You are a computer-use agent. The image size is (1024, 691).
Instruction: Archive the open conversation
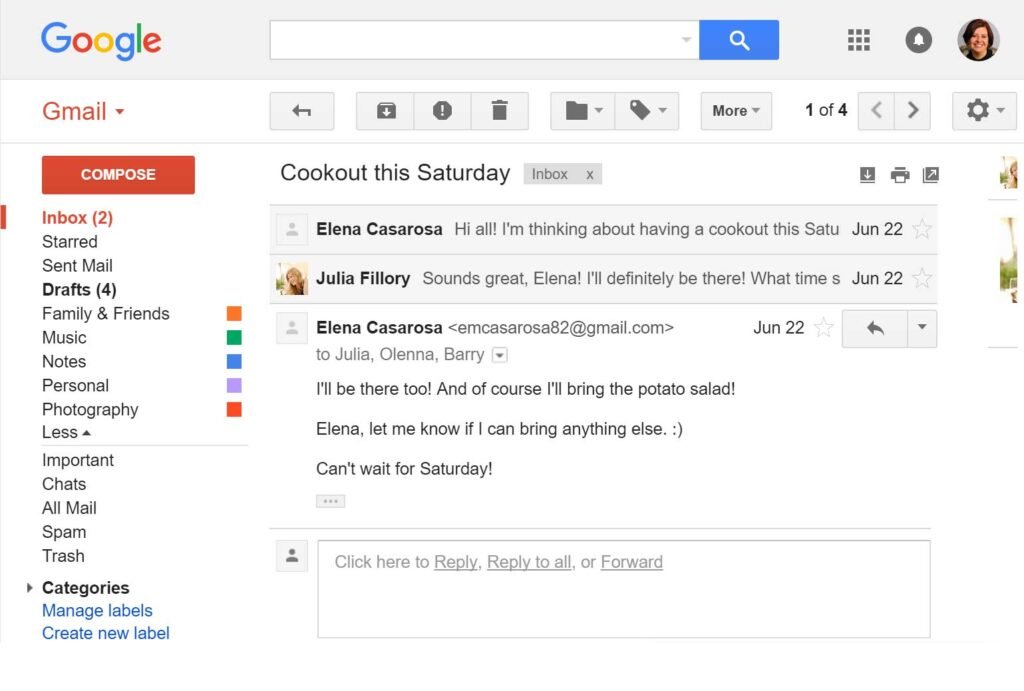pyautogui.click(x=383, y=111)
